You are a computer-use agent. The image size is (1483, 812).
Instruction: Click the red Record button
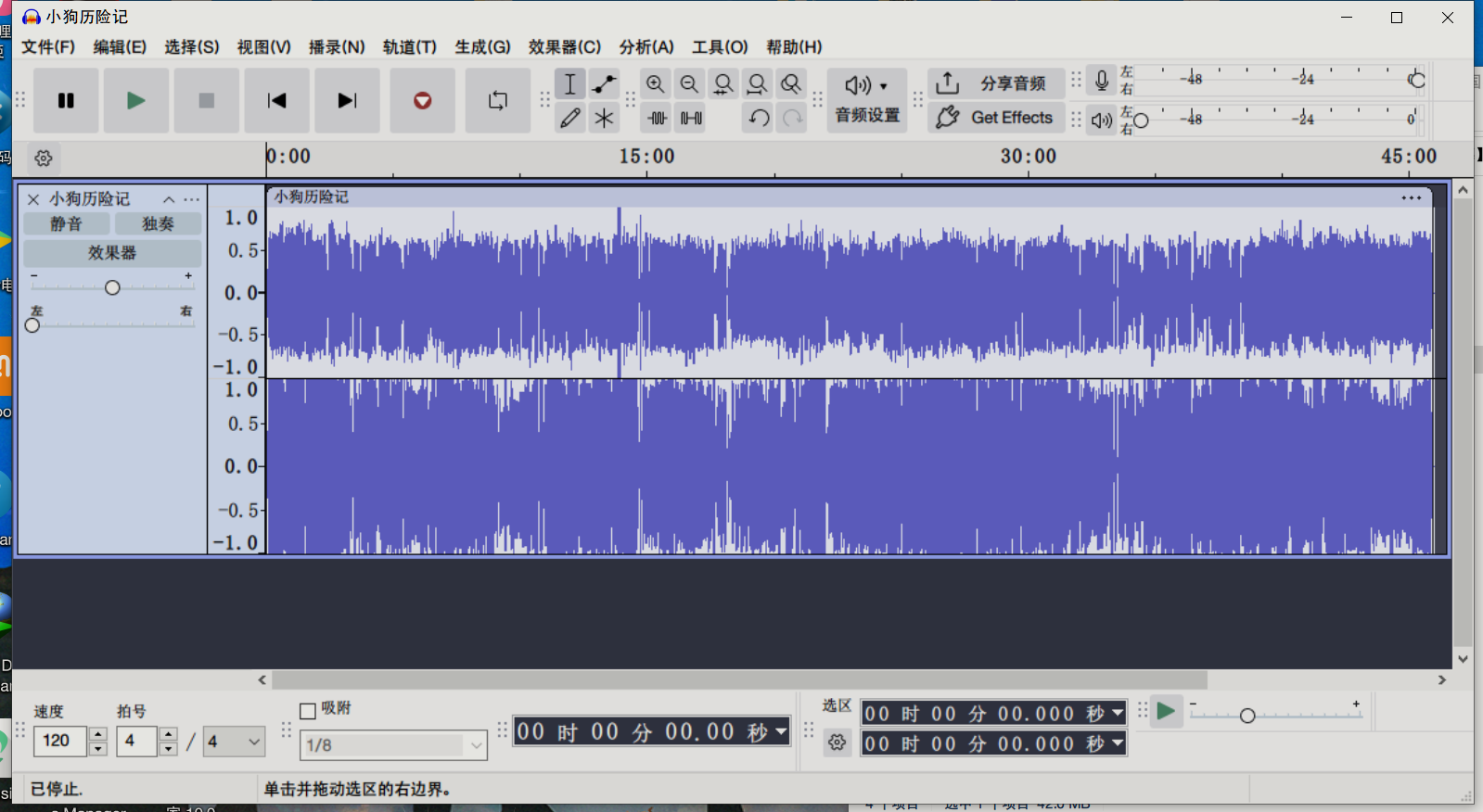tap(422, 100)
